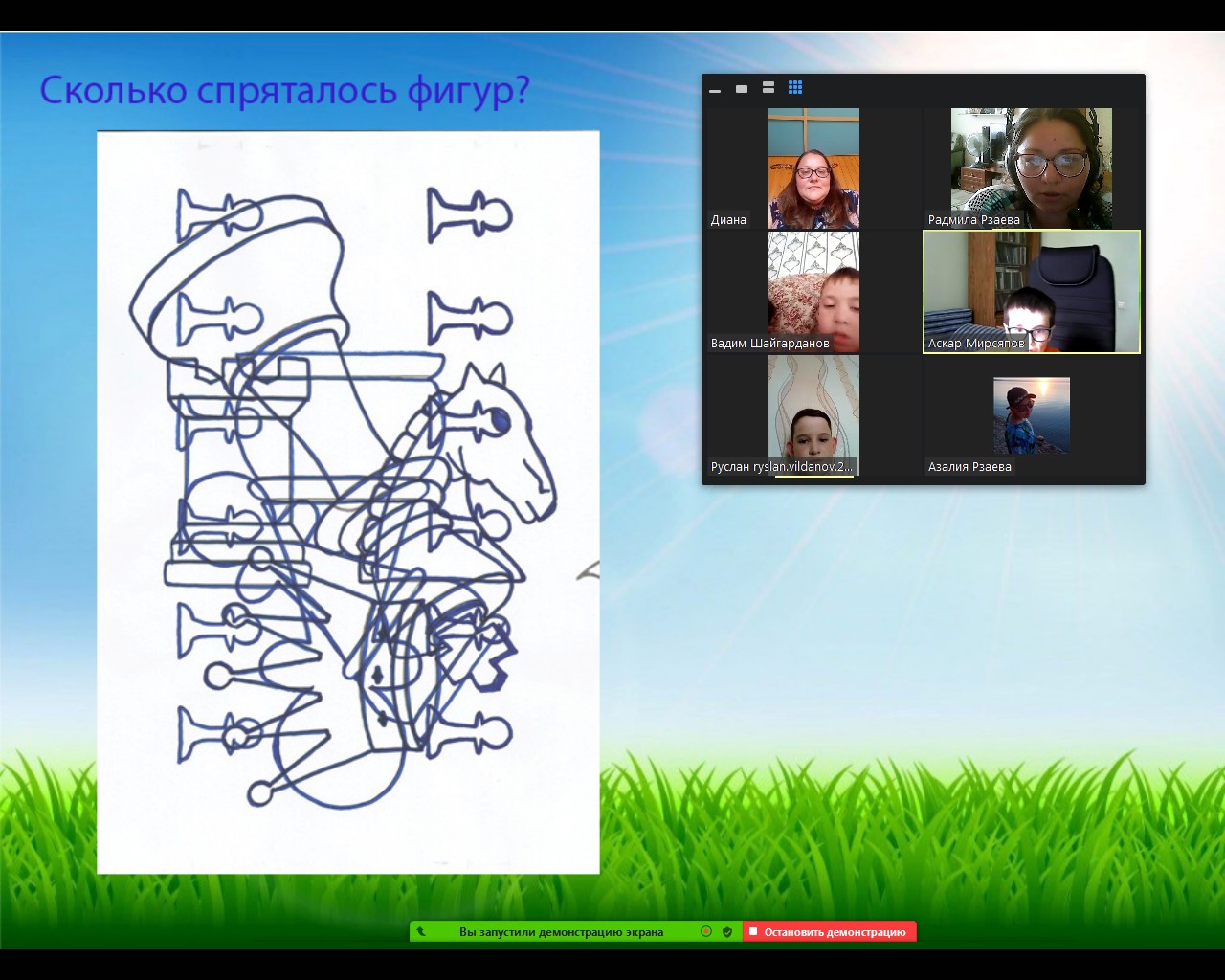Click the arrow icon on sharing bar
This screenshot has width=1225, height=980.
click(x=421, y=931)
